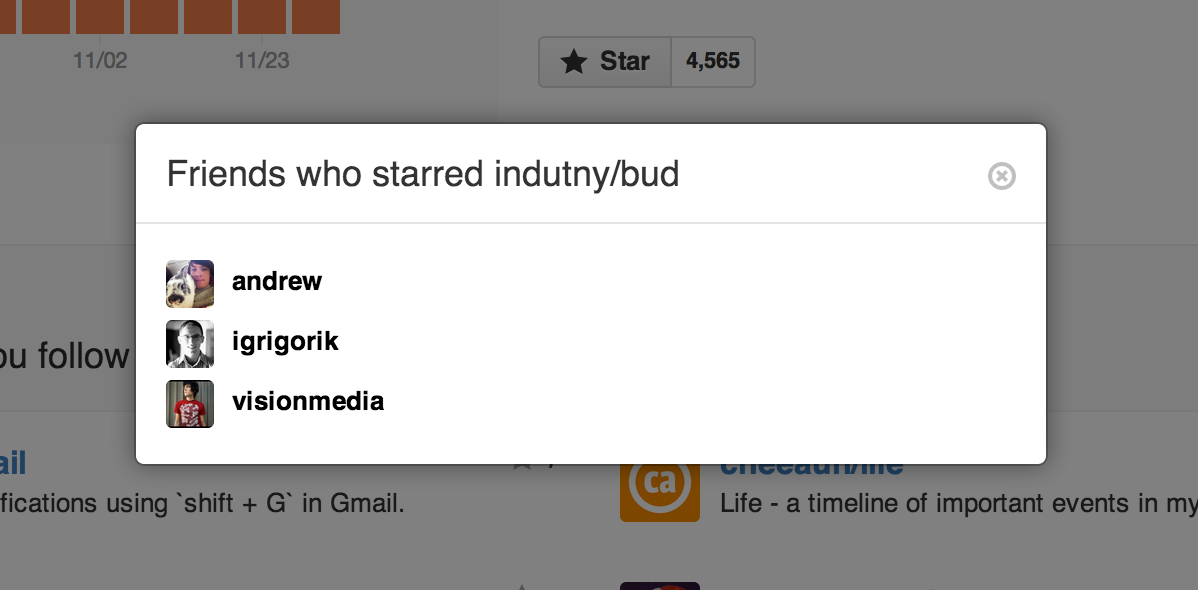Select visionmedia's avatar image
Screen dimensions: 1198x590
[x=190, y=403]
